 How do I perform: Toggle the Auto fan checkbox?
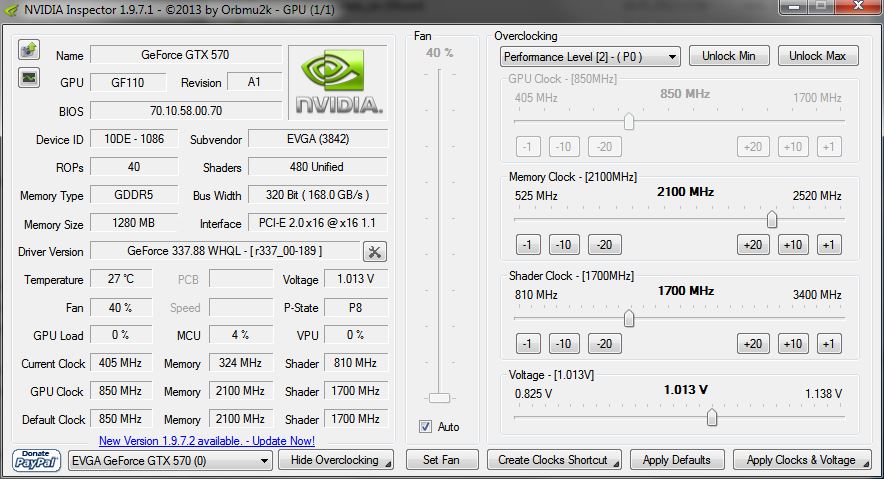[425, 427]
